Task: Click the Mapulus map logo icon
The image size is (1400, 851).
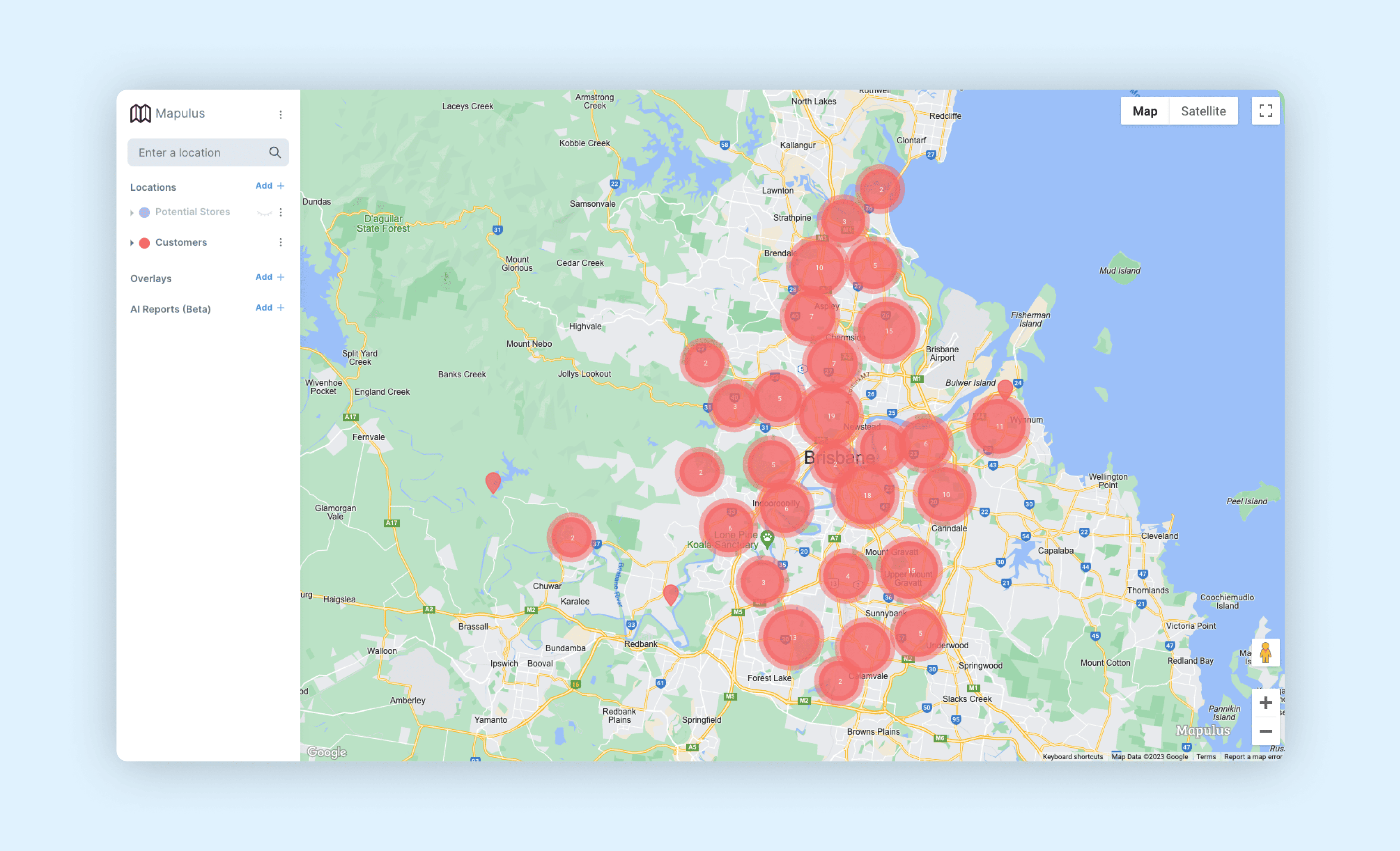Action: [140, 113]
